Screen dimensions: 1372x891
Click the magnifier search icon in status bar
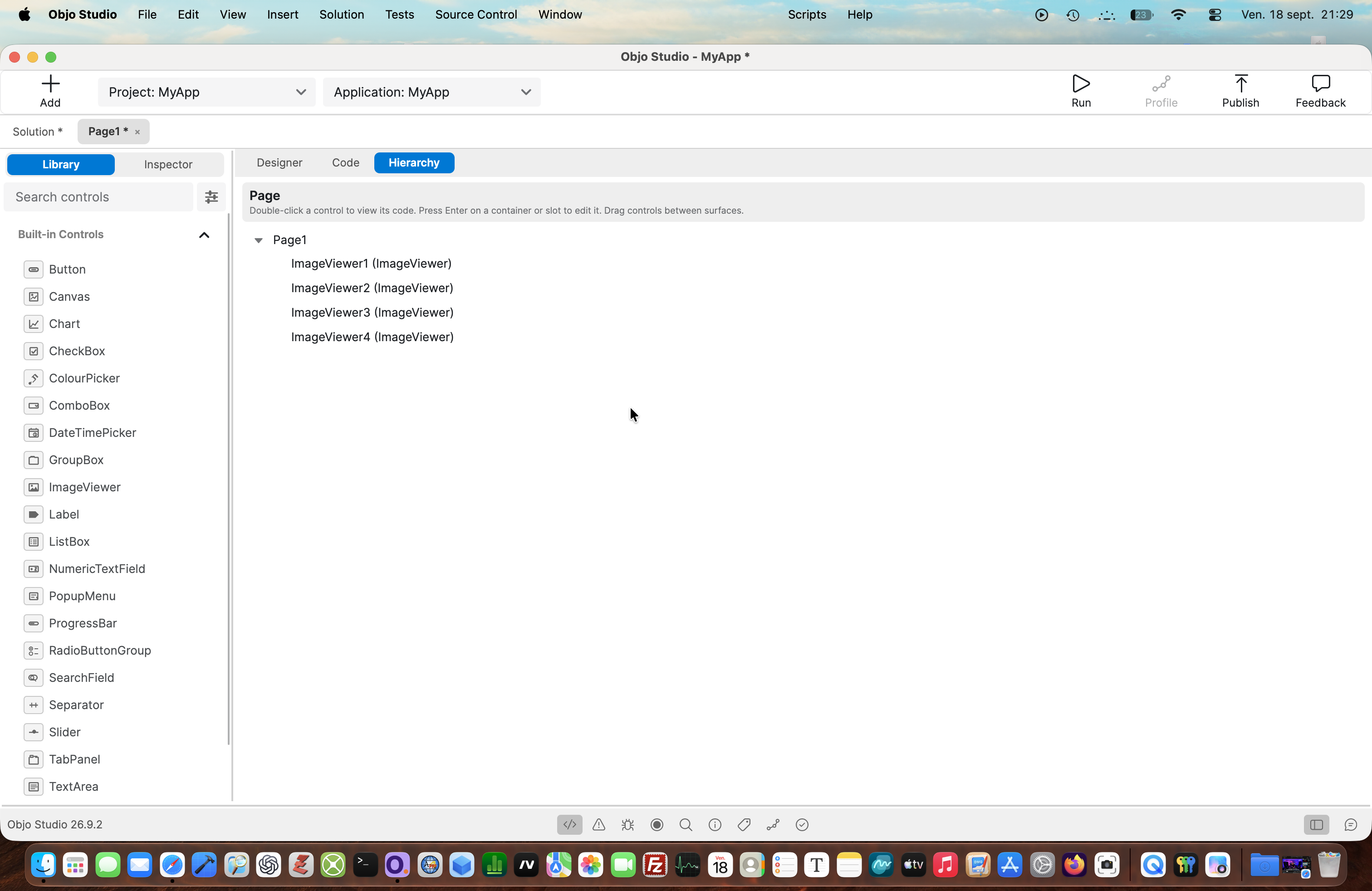click(686, 825)
